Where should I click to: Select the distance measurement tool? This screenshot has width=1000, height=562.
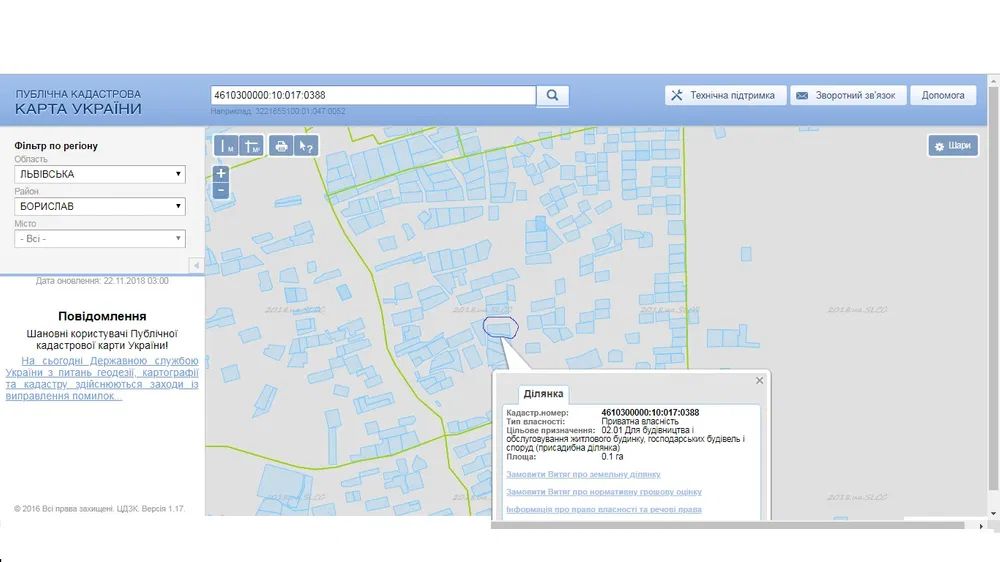tap(226, 146)
